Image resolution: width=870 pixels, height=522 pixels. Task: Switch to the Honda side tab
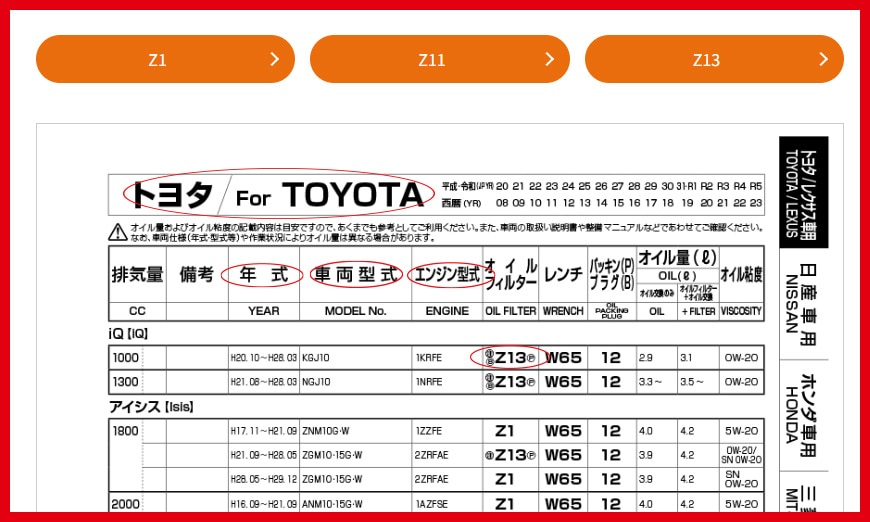(803, 414)
